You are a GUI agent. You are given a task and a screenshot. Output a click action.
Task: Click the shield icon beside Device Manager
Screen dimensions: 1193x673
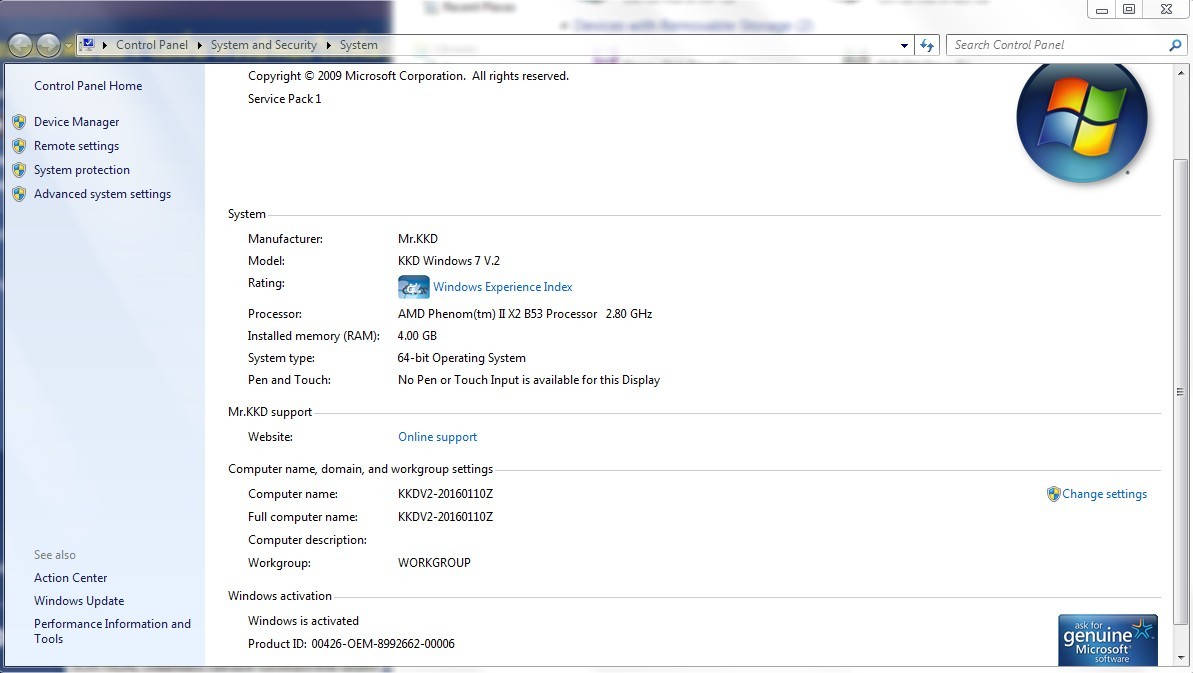20,122
